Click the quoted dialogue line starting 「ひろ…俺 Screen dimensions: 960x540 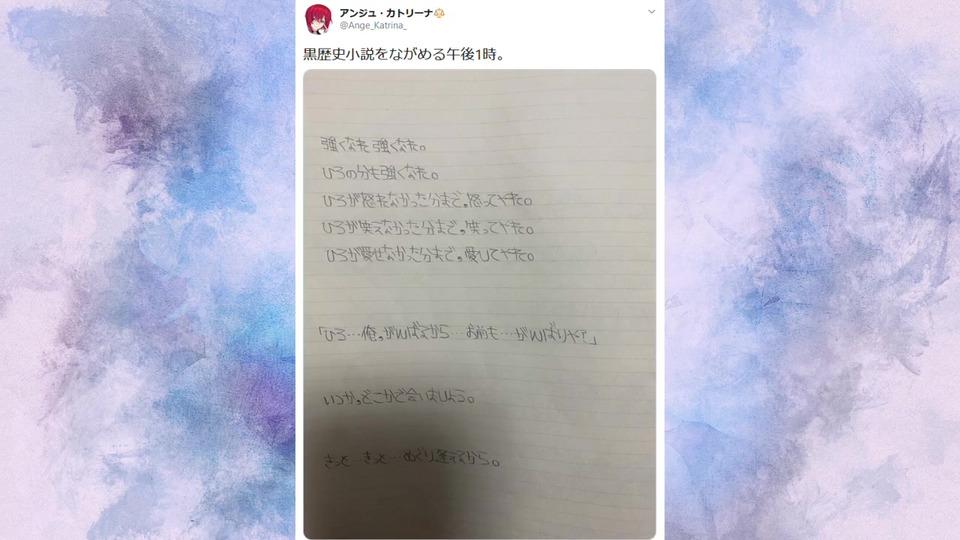click(458, 335)
